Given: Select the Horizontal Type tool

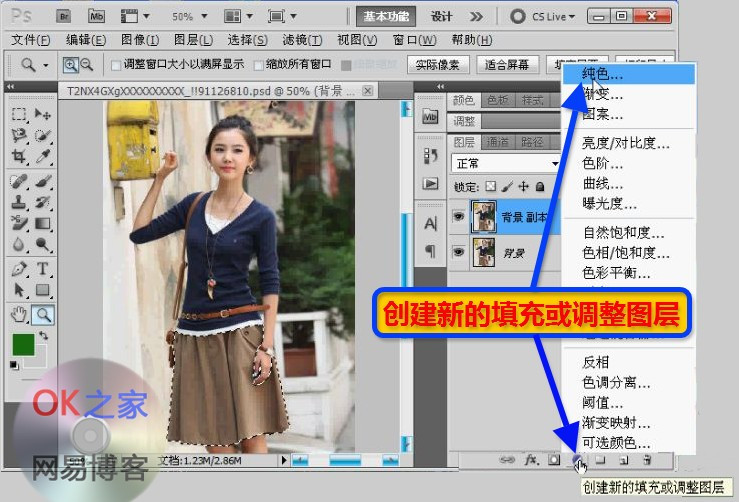Looking at the screenshot, I should coord(42,269).
